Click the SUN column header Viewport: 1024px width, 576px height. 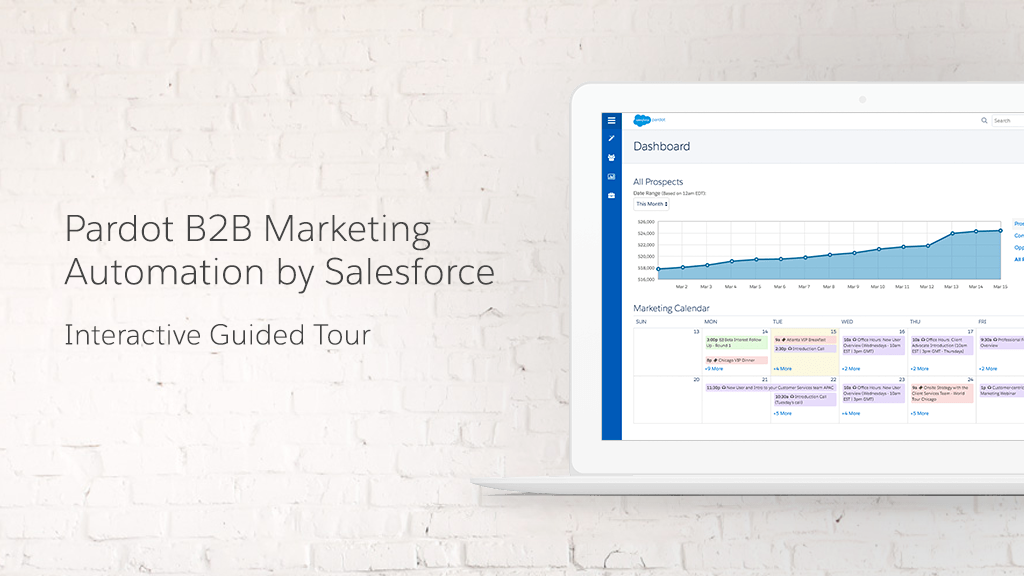tap(641, 322)
